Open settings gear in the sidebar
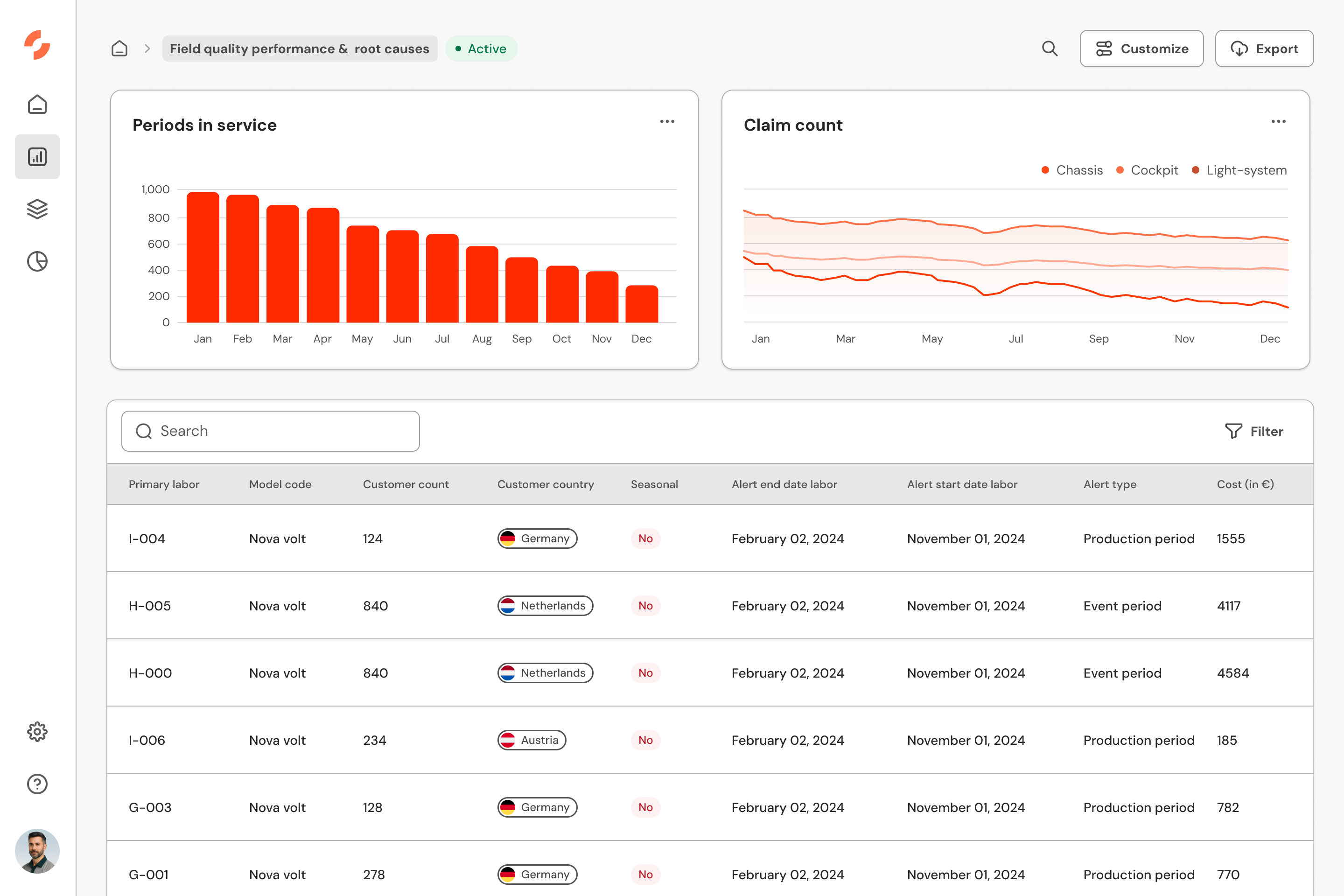Screen dimensions: 1344x896 (37, 731)
